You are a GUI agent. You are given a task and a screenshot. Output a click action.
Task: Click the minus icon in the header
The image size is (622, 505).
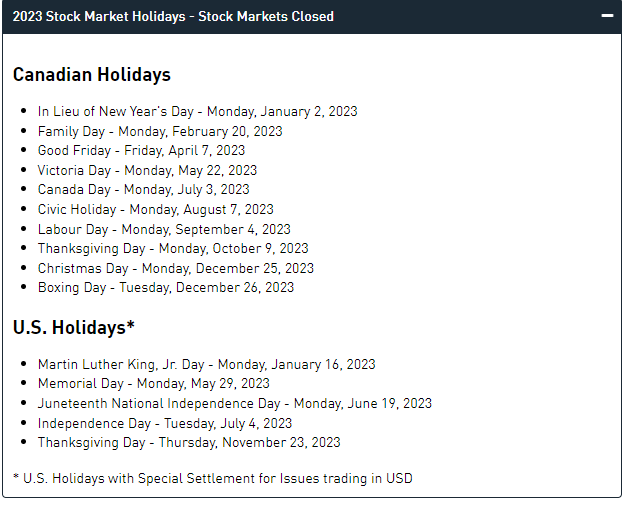point(606,16)
